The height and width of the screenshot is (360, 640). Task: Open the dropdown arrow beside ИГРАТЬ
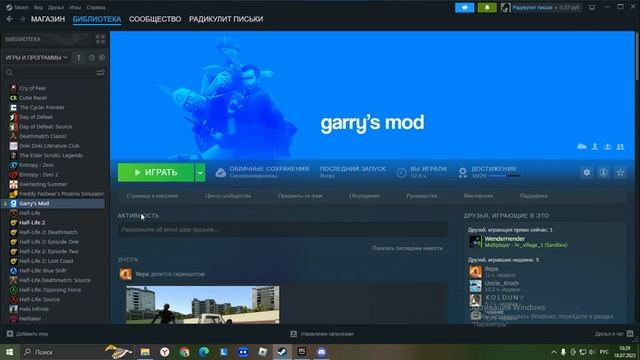[200, 173]
